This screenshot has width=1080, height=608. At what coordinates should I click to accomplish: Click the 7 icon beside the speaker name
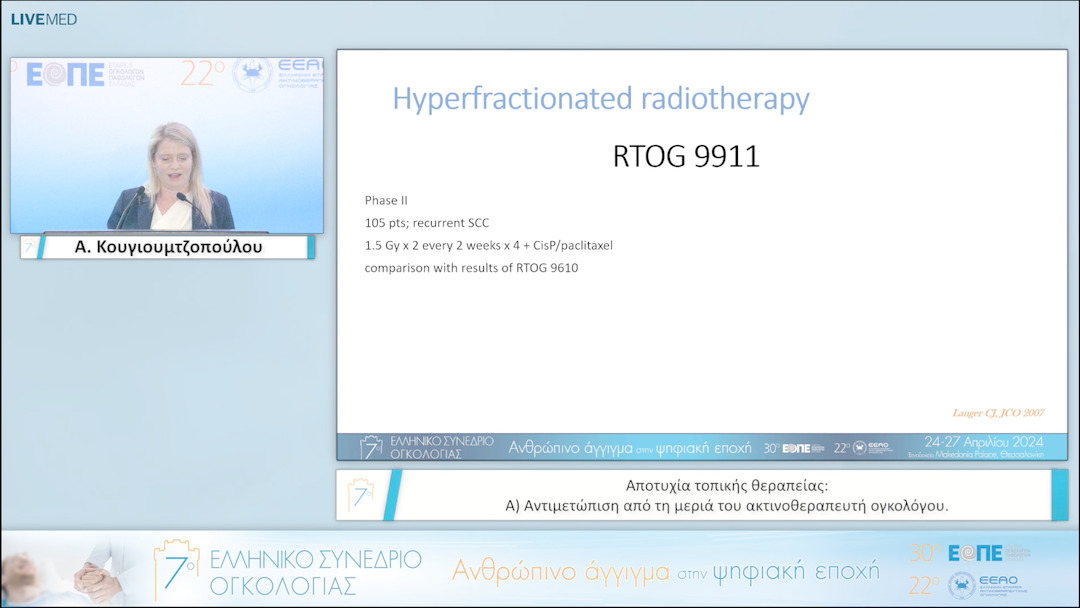click(x=29, y=246)
